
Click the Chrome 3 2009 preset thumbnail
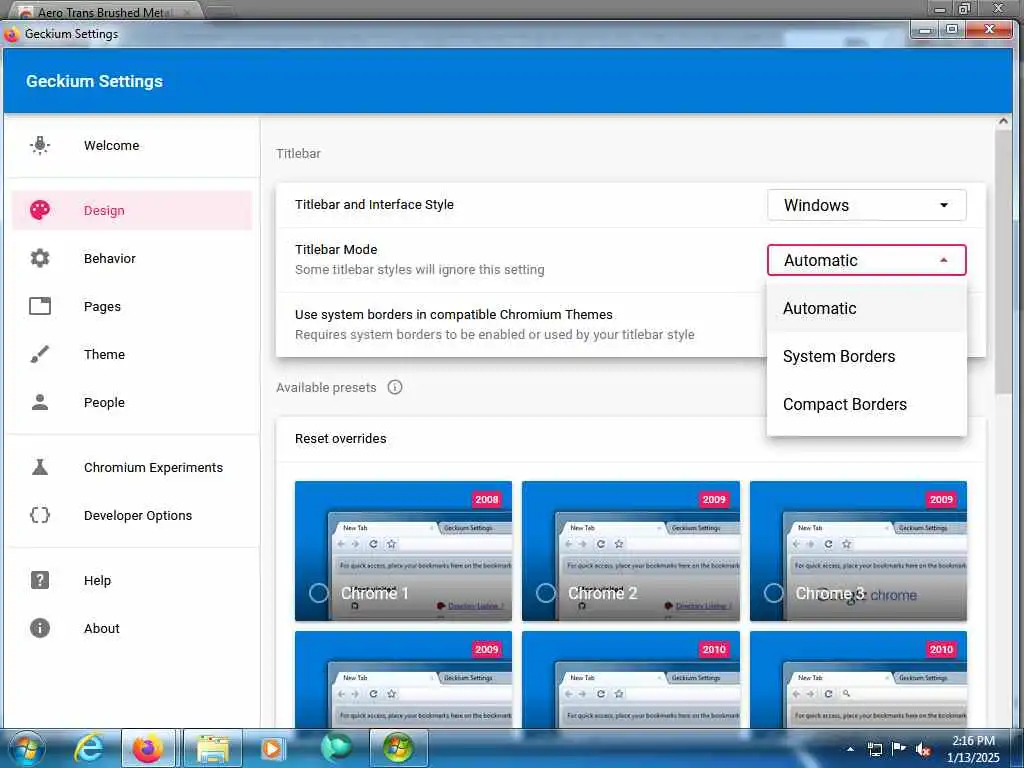point(858,551)
